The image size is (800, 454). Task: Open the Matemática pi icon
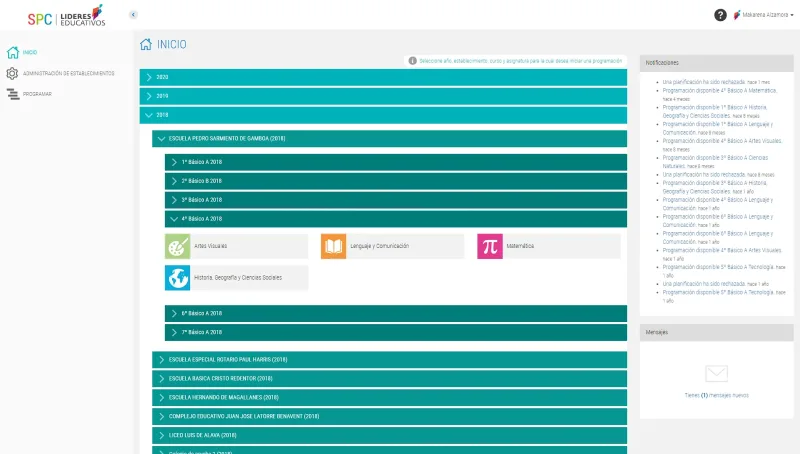coord(490,246)
